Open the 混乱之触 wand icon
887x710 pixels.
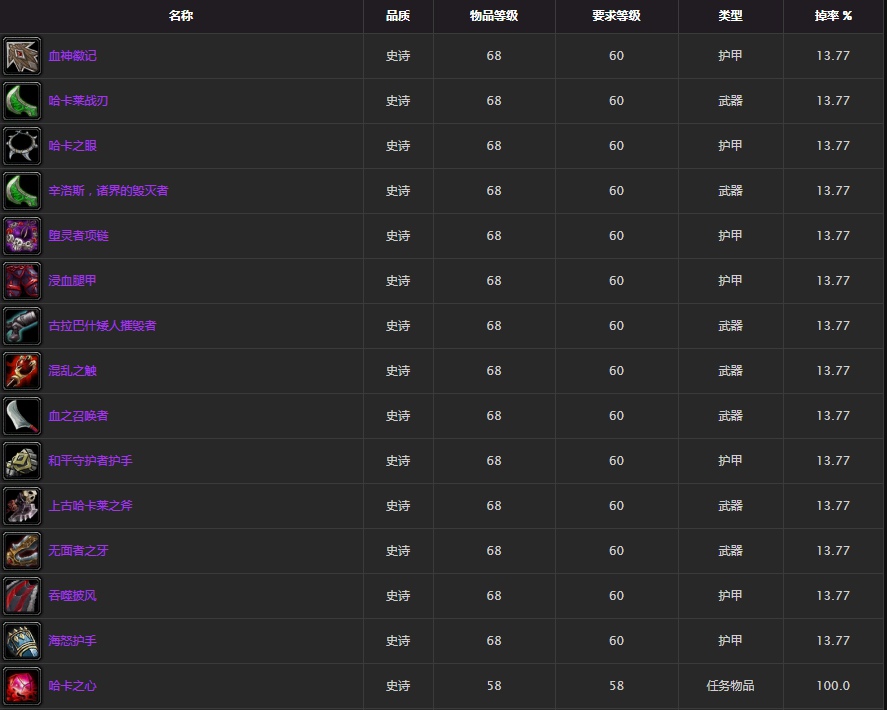22,371
